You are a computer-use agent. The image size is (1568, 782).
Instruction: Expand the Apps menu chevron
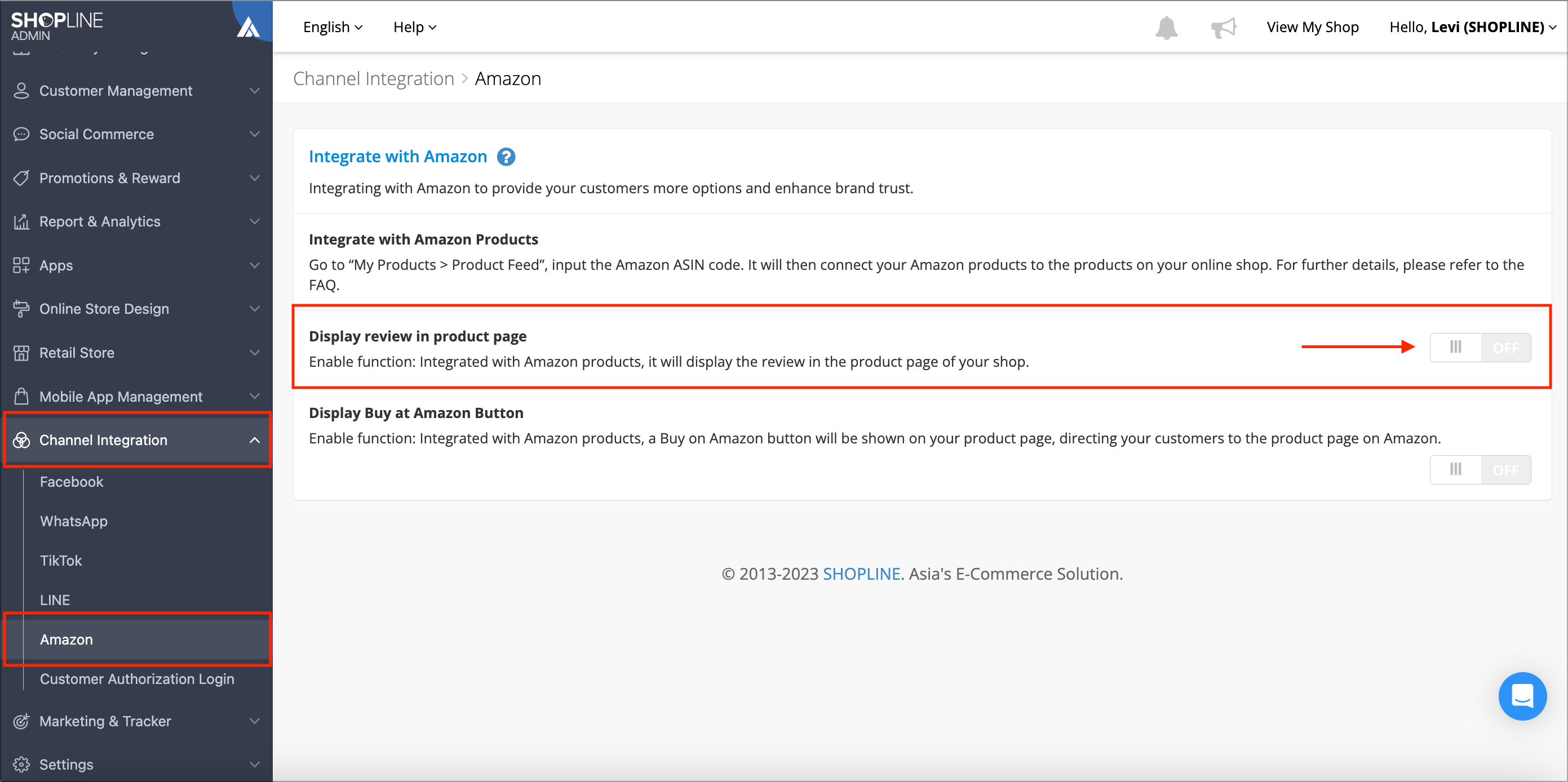(254, 265)
